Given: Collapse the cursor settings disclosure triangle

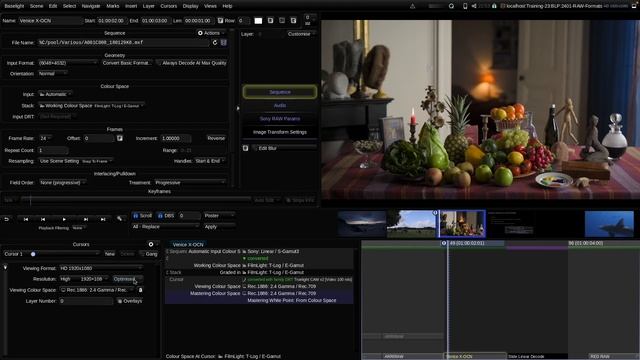Looking at the screenshot, I should (5, 268).
